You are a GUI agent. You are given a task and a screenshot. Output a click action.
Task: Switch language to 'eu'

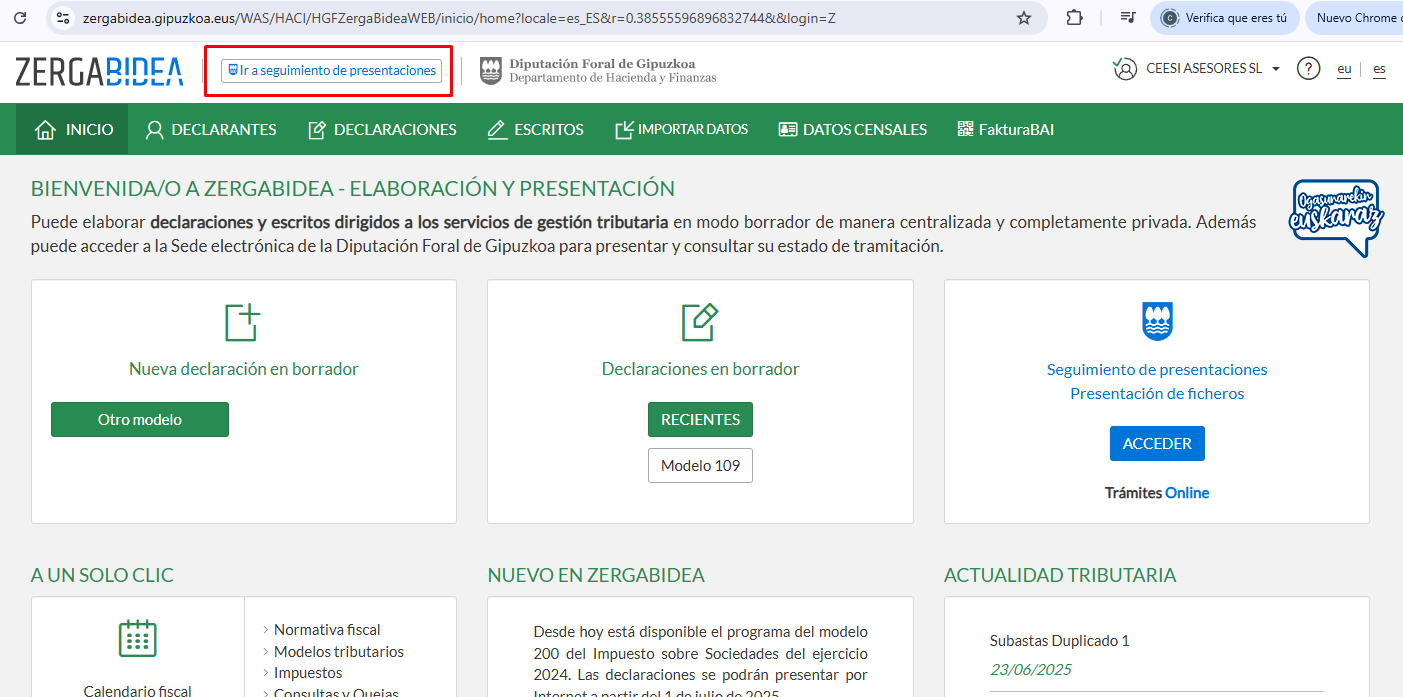(x=1344, y=69)
